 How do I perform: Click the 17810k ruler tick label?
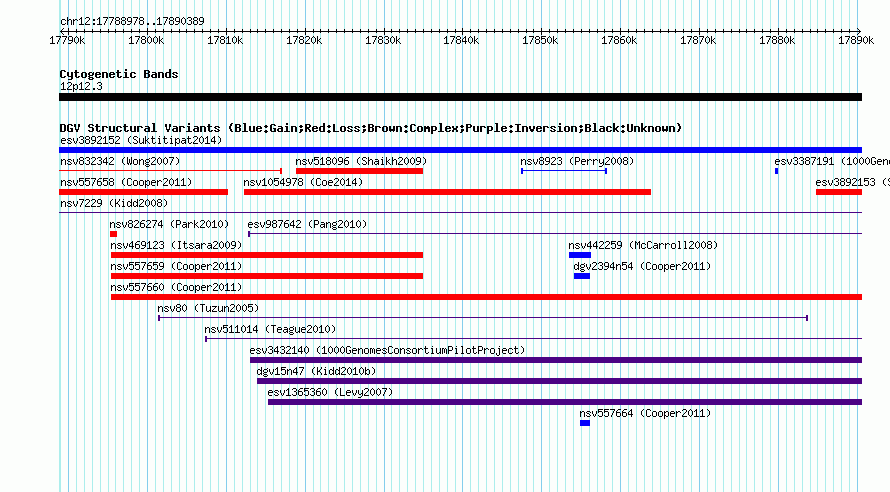[x=225, y=40]
